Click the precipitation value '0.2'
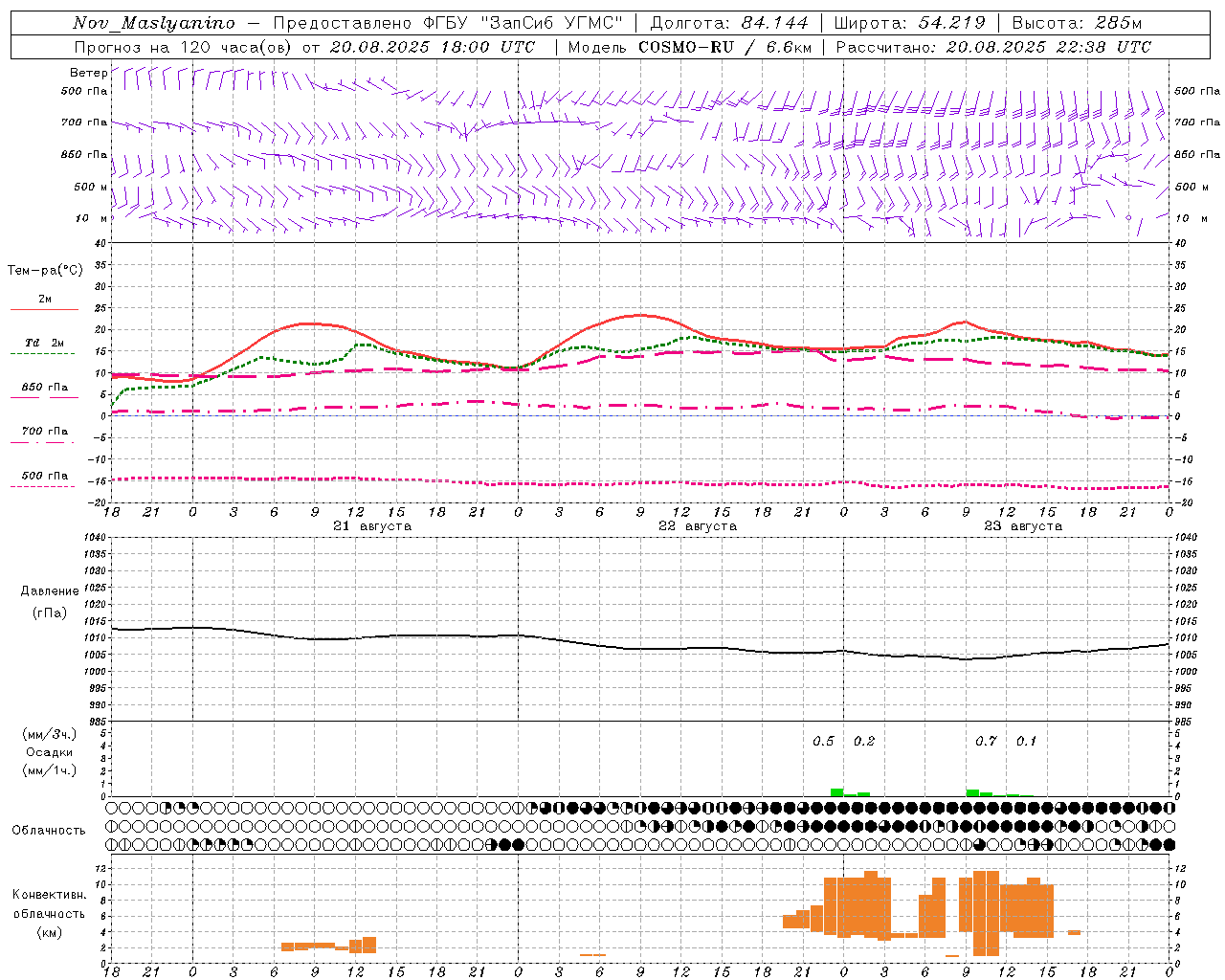Screen dimensions: 1225x980 864,742
